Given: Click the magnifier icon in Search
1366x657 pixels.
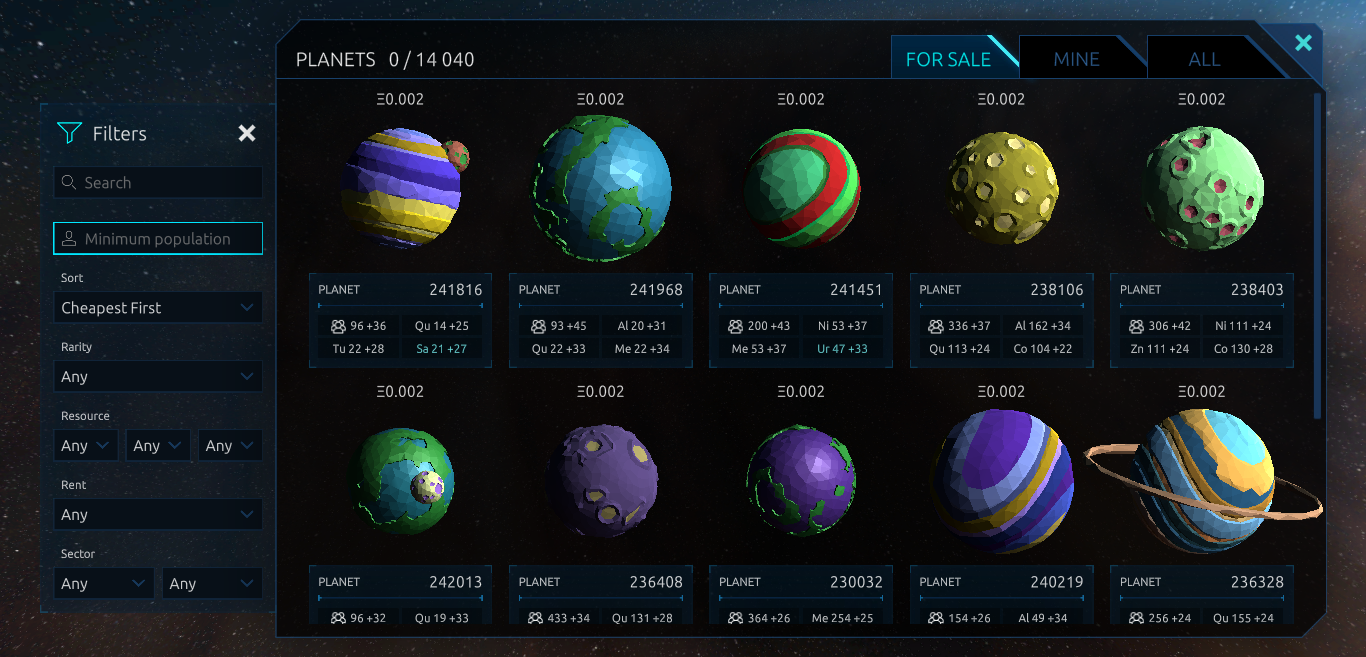Looking at the screenshot, I should click(69, 182).
